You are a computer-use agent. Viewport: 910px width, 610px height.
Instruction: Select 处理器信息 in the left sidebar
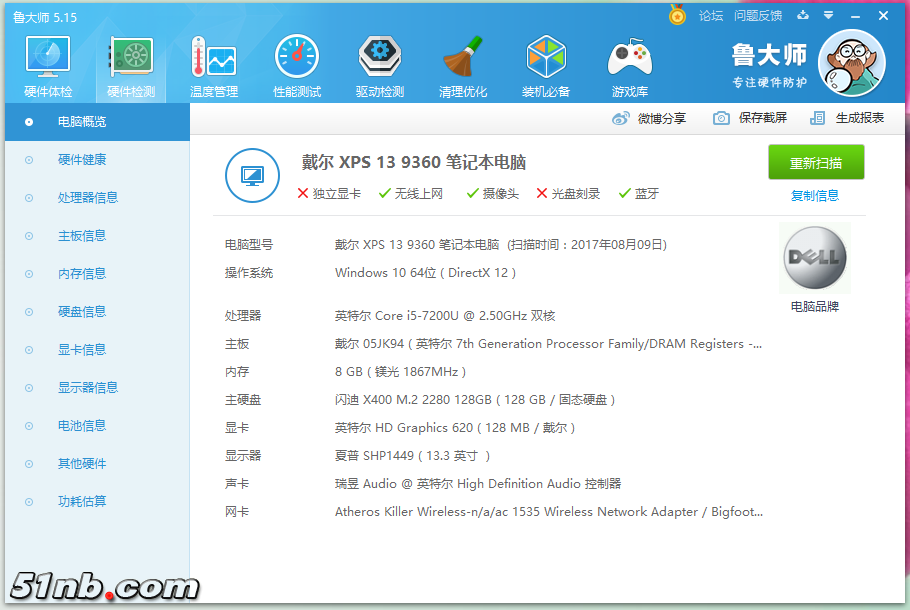point(88,198)
